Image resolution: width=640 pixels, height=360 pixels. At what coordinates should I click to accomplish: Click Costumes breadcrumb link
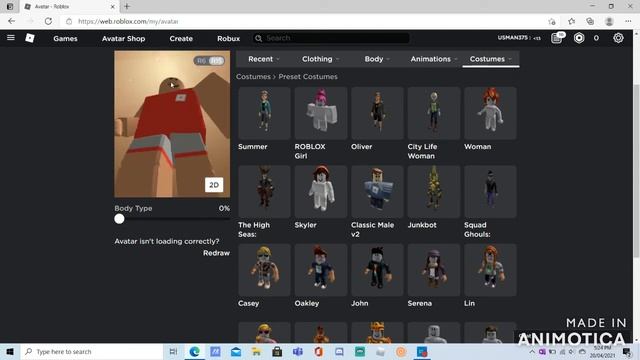click(x=253, y=77)
